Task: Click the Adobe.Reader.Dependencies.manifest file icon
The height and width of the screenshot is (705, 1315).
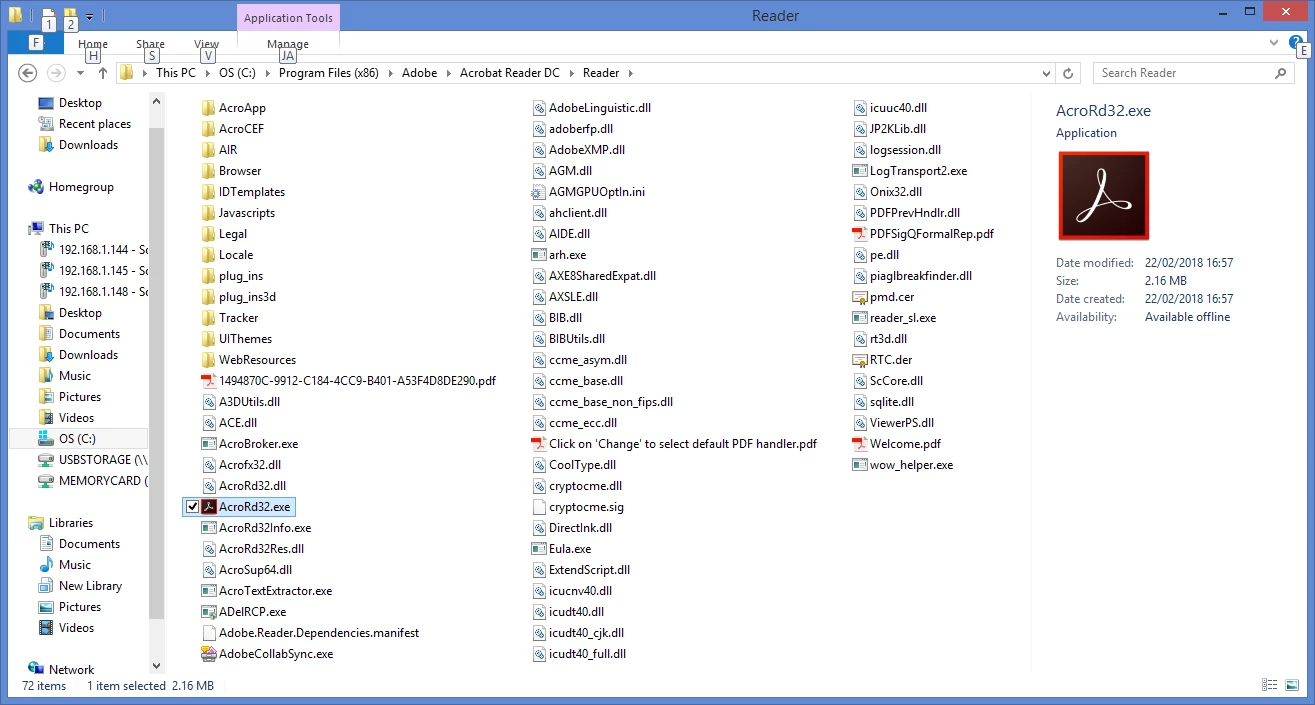Action: pyautogui.click(x=209, y=633)
